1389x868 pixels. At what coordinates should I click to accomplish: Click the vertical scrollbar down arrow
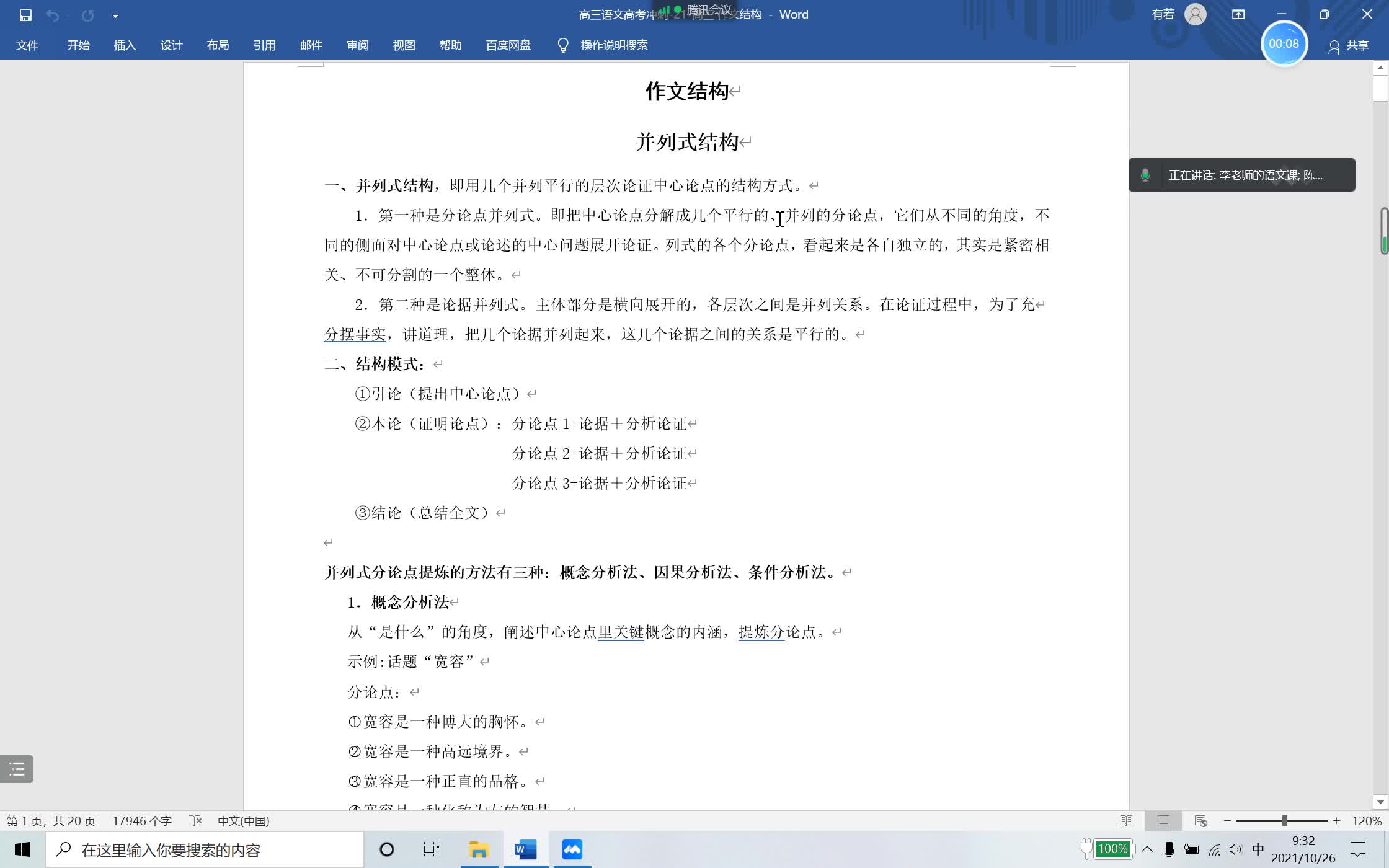[x=1380, y=802]
